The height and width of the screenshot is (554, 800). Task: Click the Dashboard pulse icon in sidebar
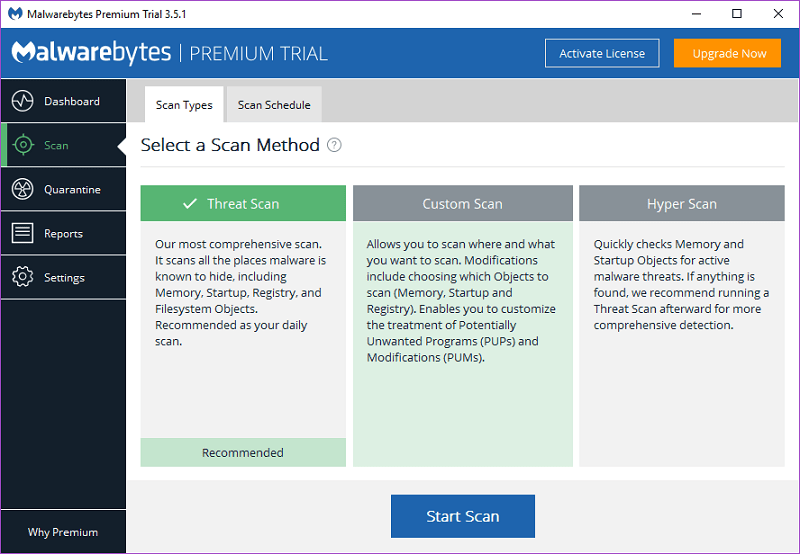coord(22,101)
